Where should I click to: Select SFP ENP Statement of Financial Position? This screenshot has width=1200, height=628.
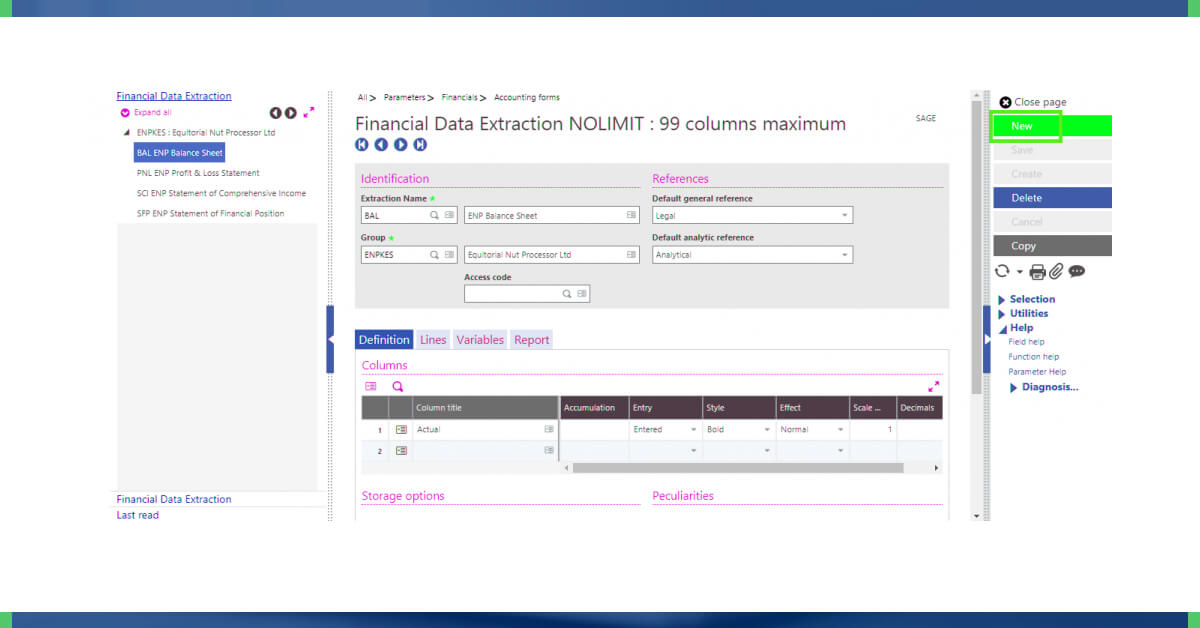pyautogui.click(x=210, y=213)
